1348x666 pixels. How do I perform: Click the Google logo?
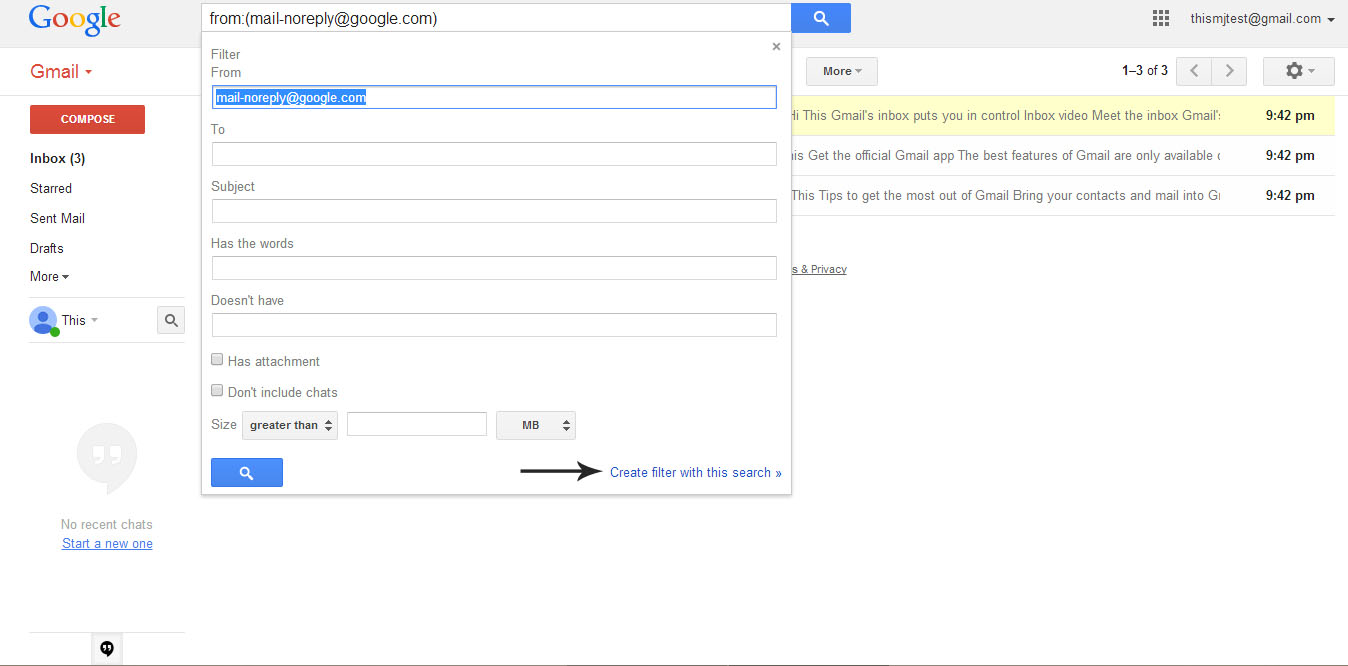[75, 19]
